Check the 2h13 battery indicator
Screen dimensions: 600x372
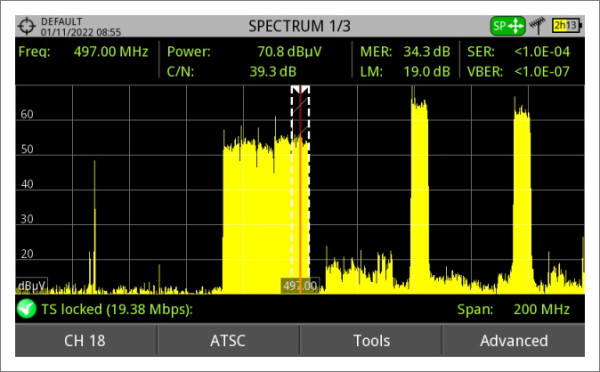click(x=567, y=26)
